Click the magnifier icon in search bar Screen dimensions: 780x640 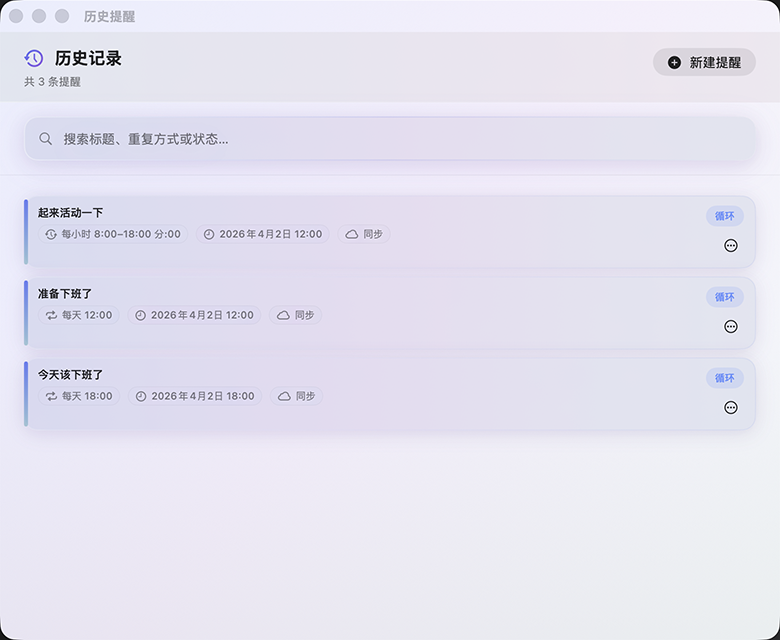[x=46, y=139]
